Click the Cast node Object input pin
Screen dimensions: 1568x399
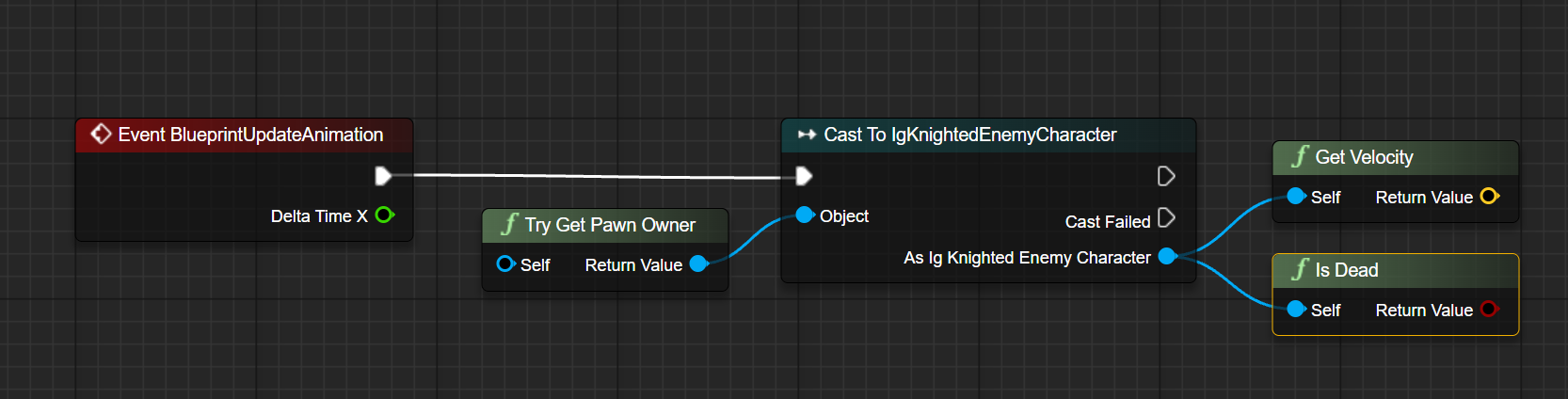(x=805, y=215)
